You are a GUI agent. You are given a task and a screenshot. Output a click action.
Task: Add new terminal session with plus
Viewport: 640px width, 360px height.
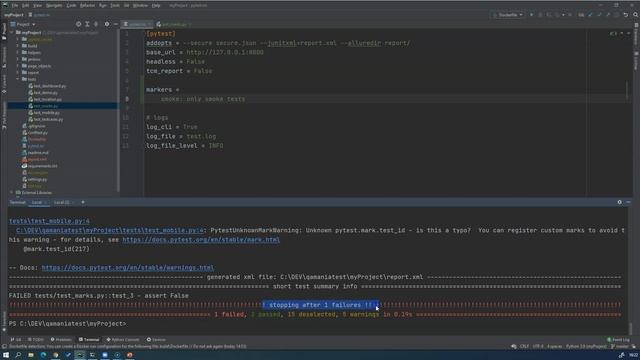[83, 202]
